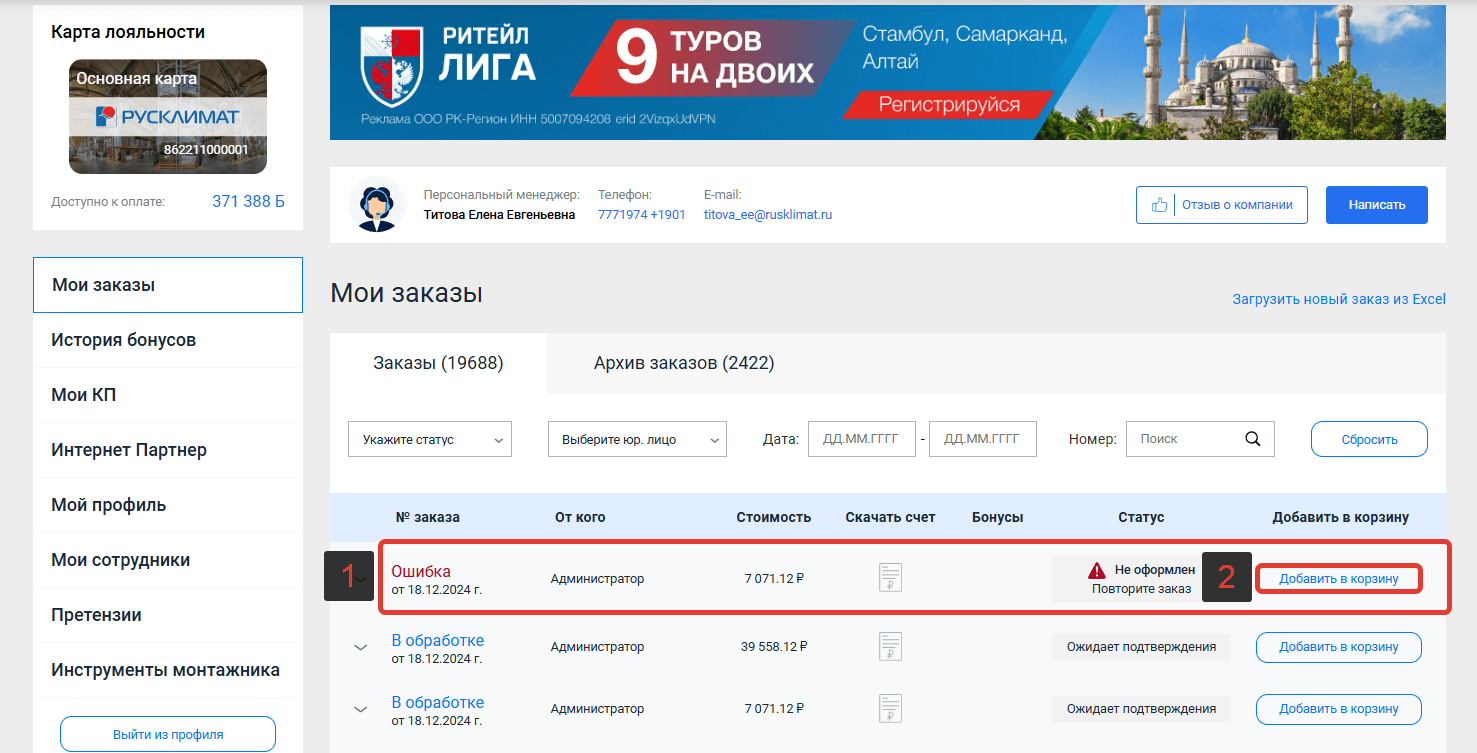The width and height of the screenshot is (1477, 753).
Task: Switch to the Архив заказов (2422) tab
Action: [684, 363]
